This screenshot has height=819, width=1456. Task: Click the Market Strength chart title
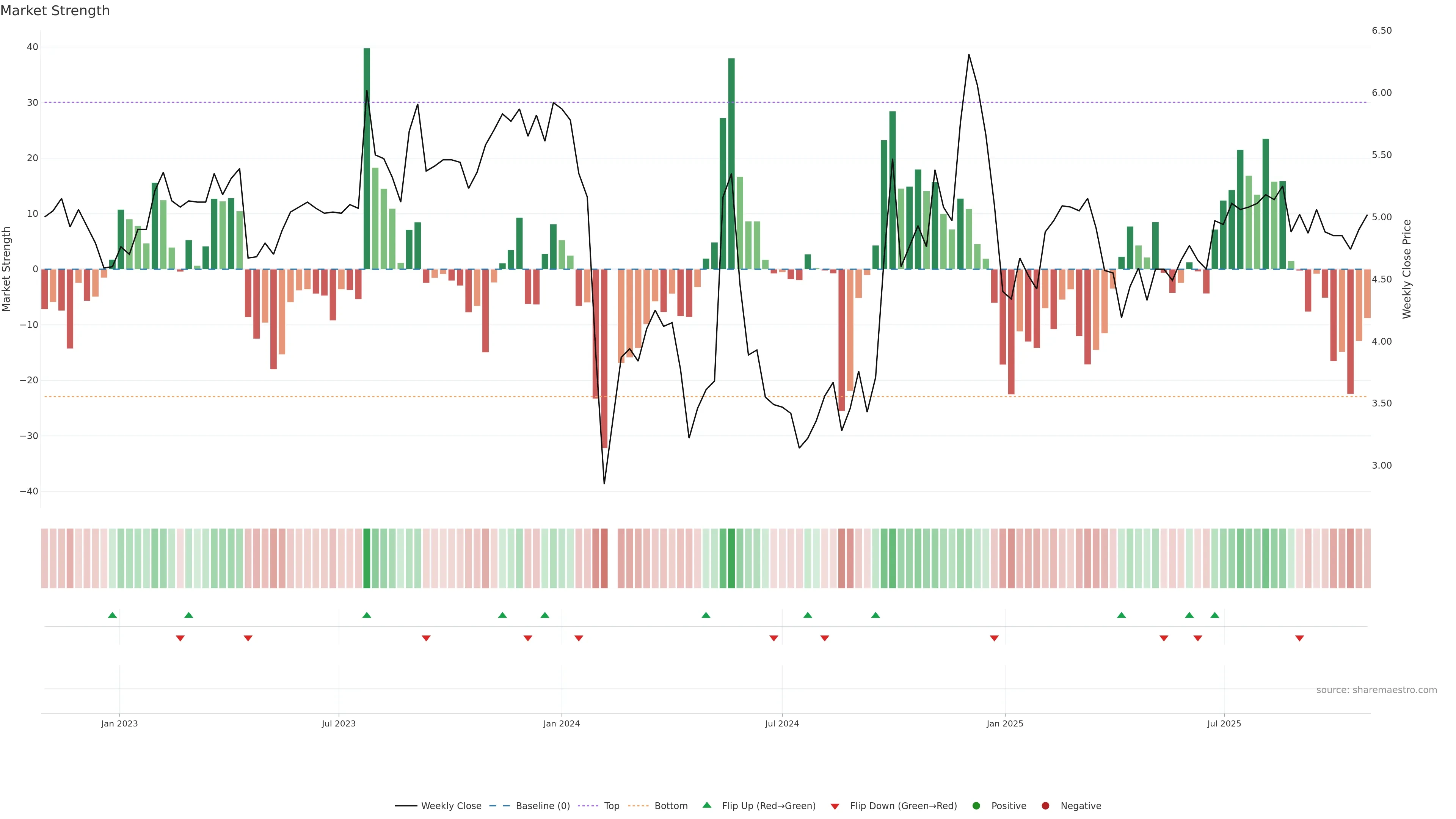[x=55, y=11]
